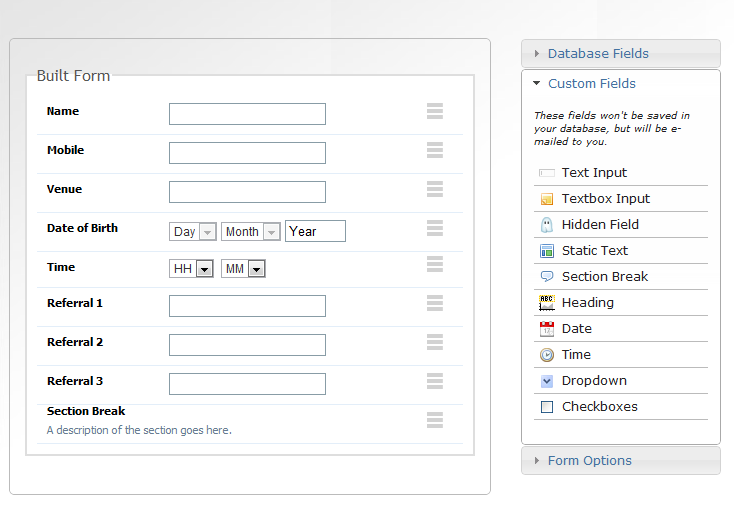Click the Referral 2 input field

(x=247, y=345)
